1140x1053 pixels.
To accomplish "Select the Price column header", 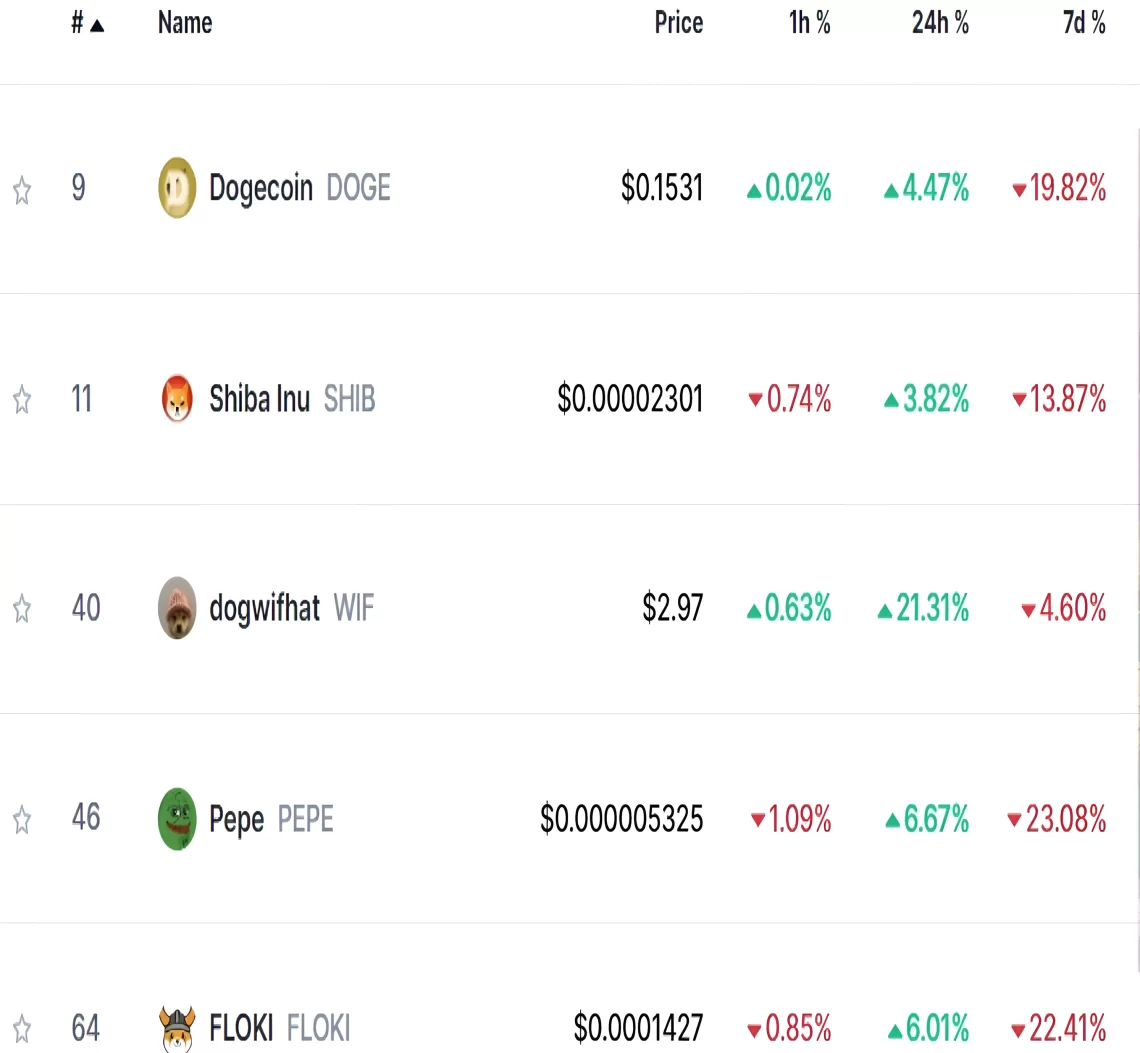I will 678,23.
